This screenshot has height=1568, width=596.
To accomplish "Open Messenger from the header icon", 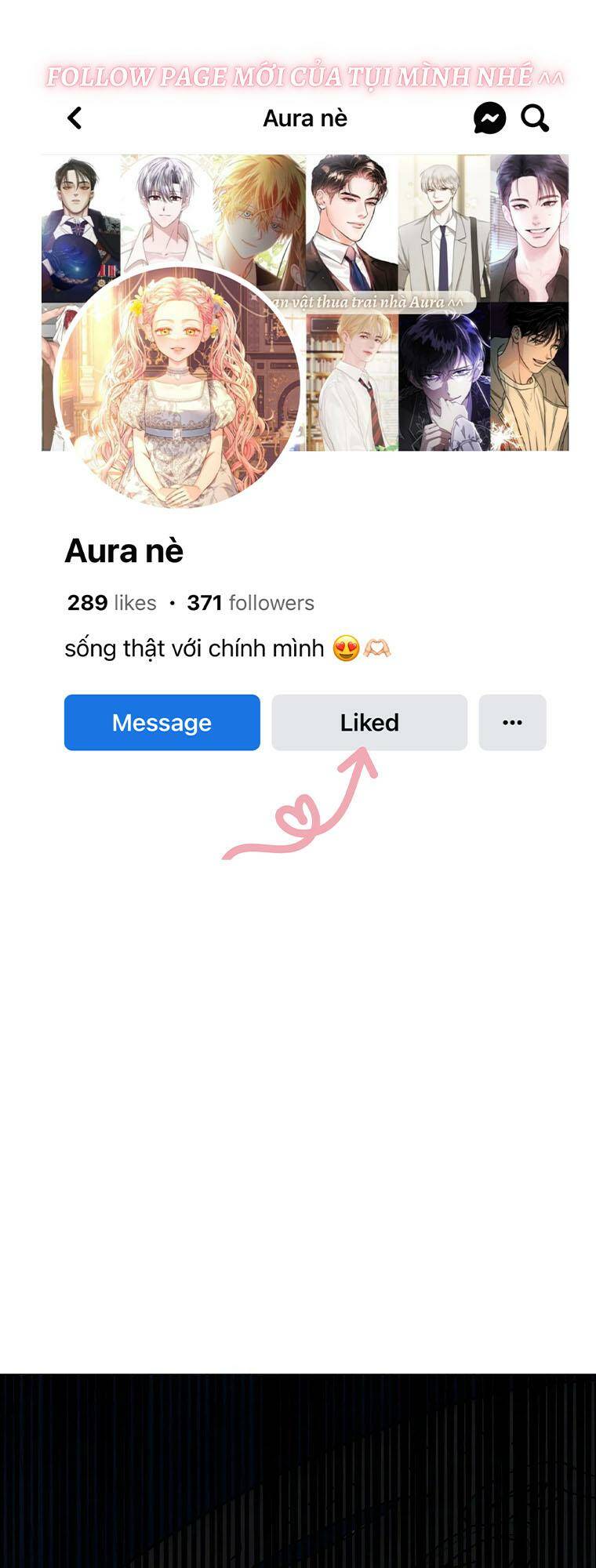I will point(489,118).
